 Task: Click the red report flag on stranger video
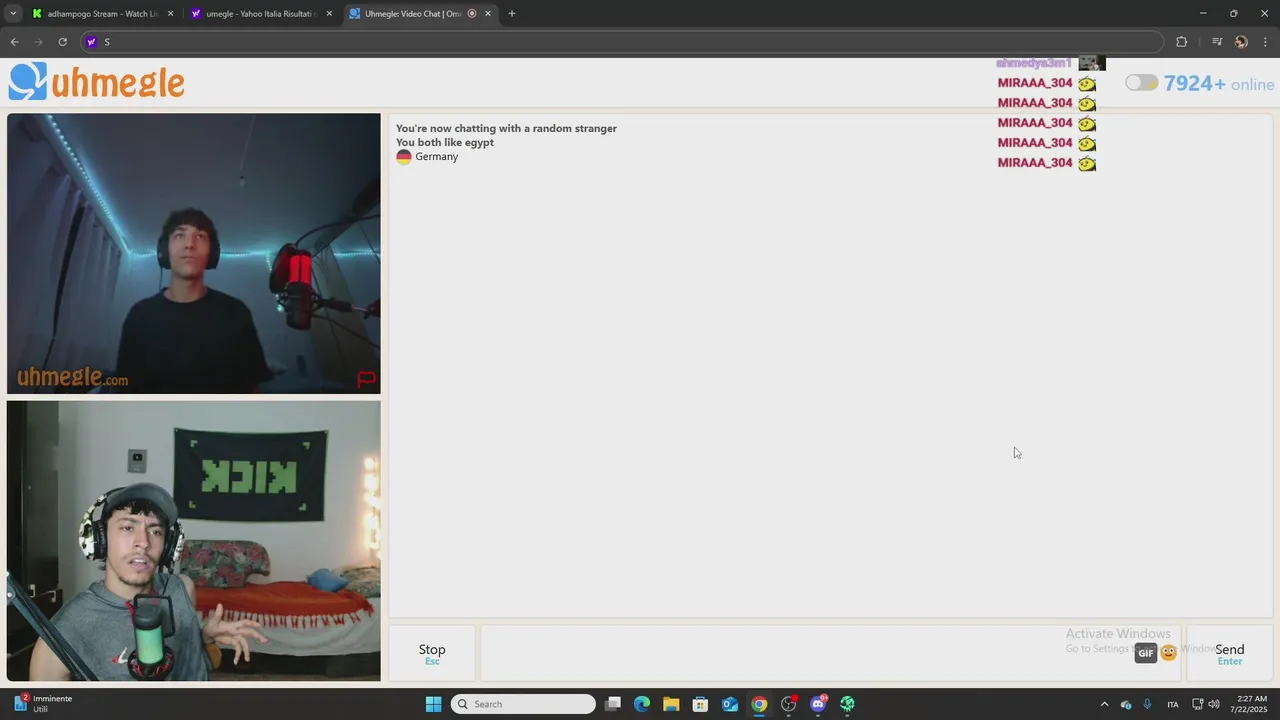(x=366, y=379)
